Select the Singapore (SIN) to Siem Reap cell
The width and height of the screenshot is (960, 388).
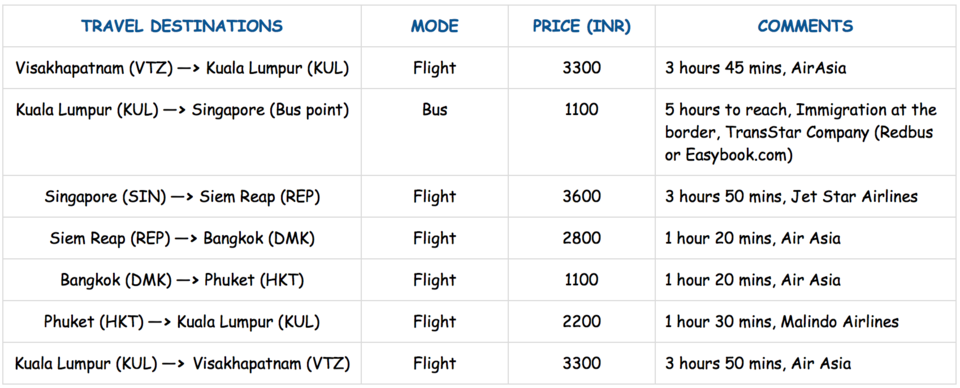click(182, 196)
